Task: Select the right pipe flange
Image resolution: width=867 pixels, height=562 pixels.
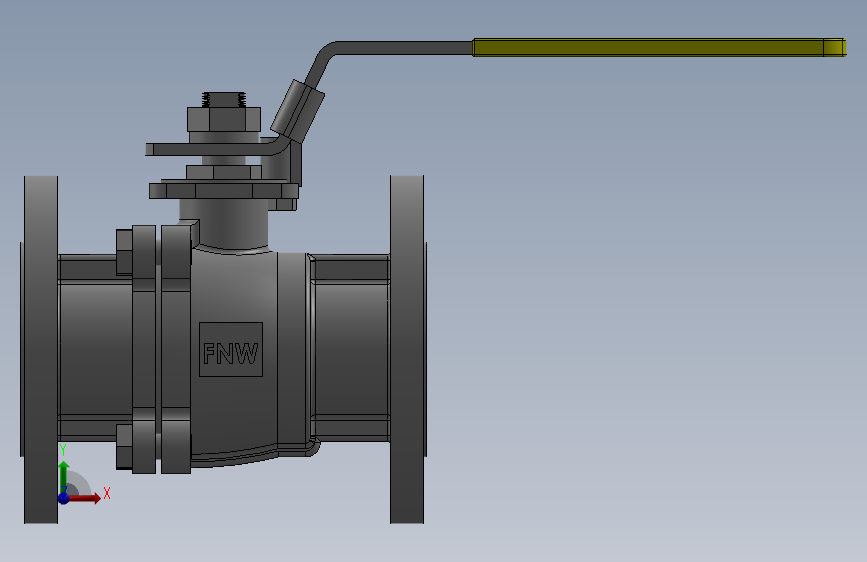Action: pyautogui.click(x=408, y=350)
